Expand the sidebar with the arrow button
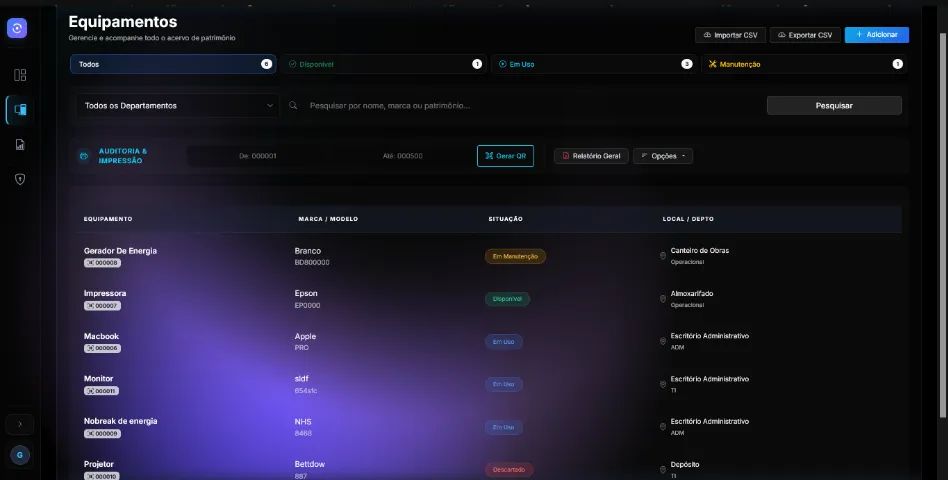 point(20,424)
